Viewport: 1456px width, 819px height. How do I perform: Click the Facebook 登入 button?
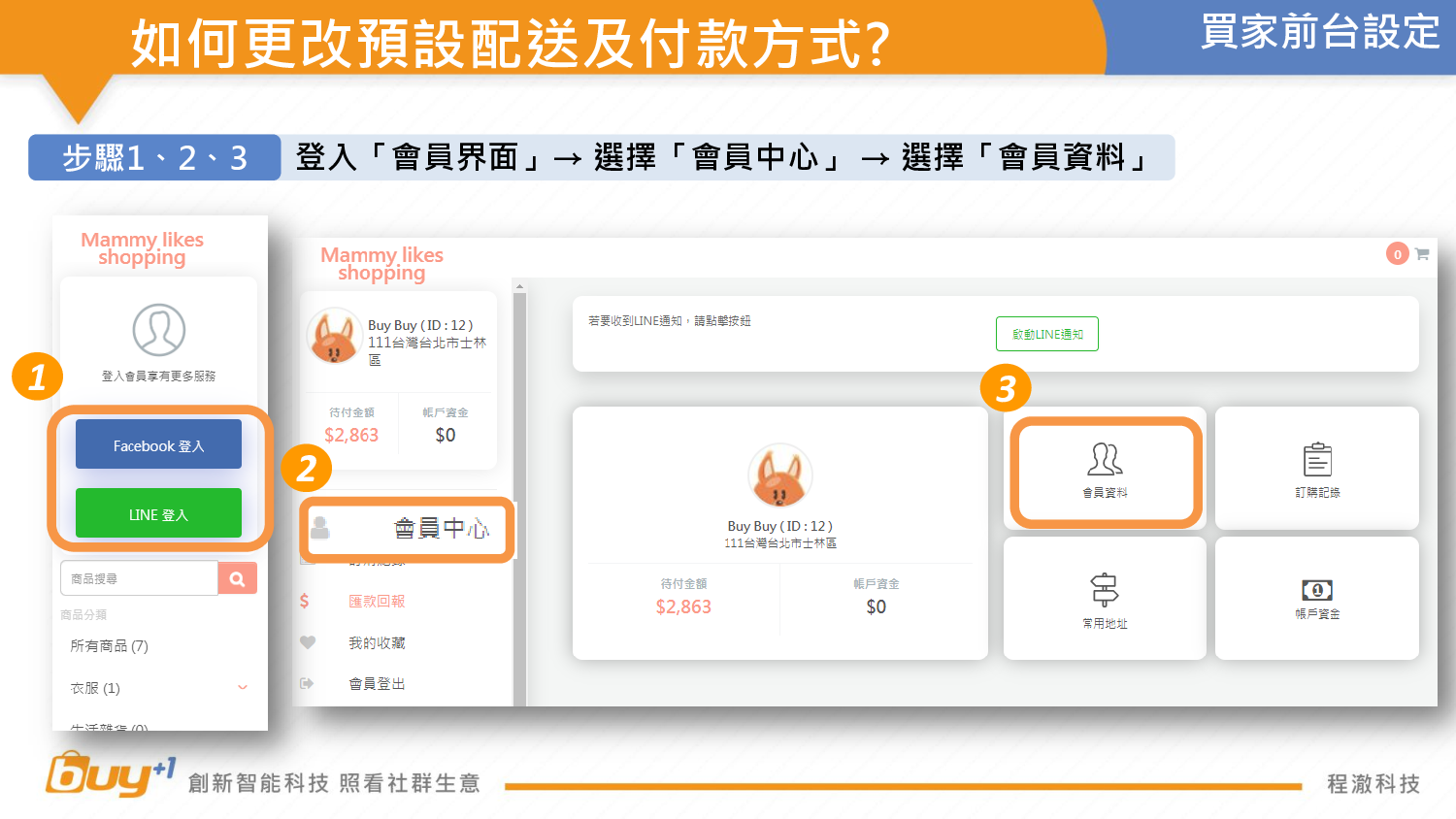158,444
